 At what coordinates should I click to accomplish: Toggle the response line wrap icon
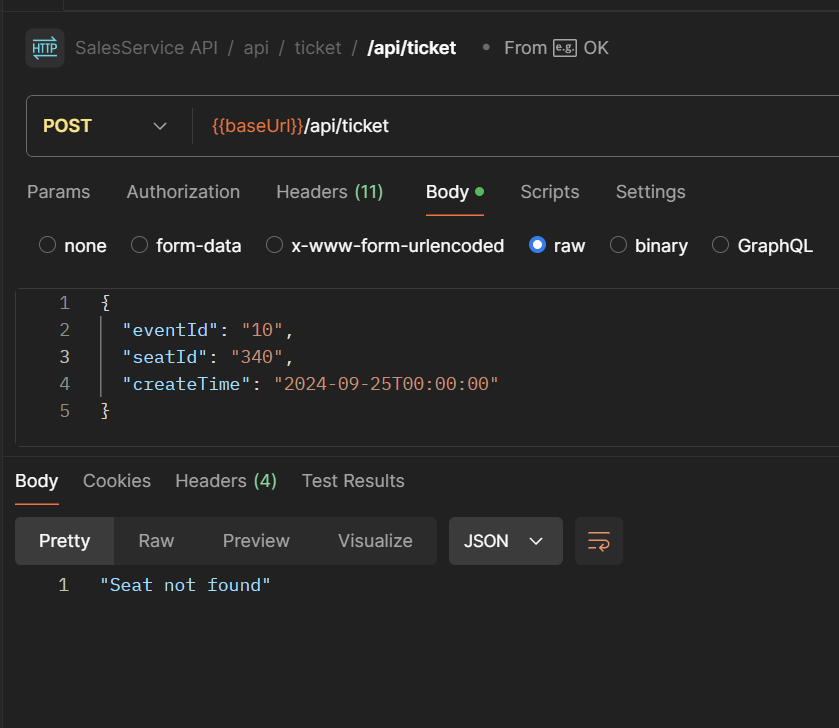(599, 541)
